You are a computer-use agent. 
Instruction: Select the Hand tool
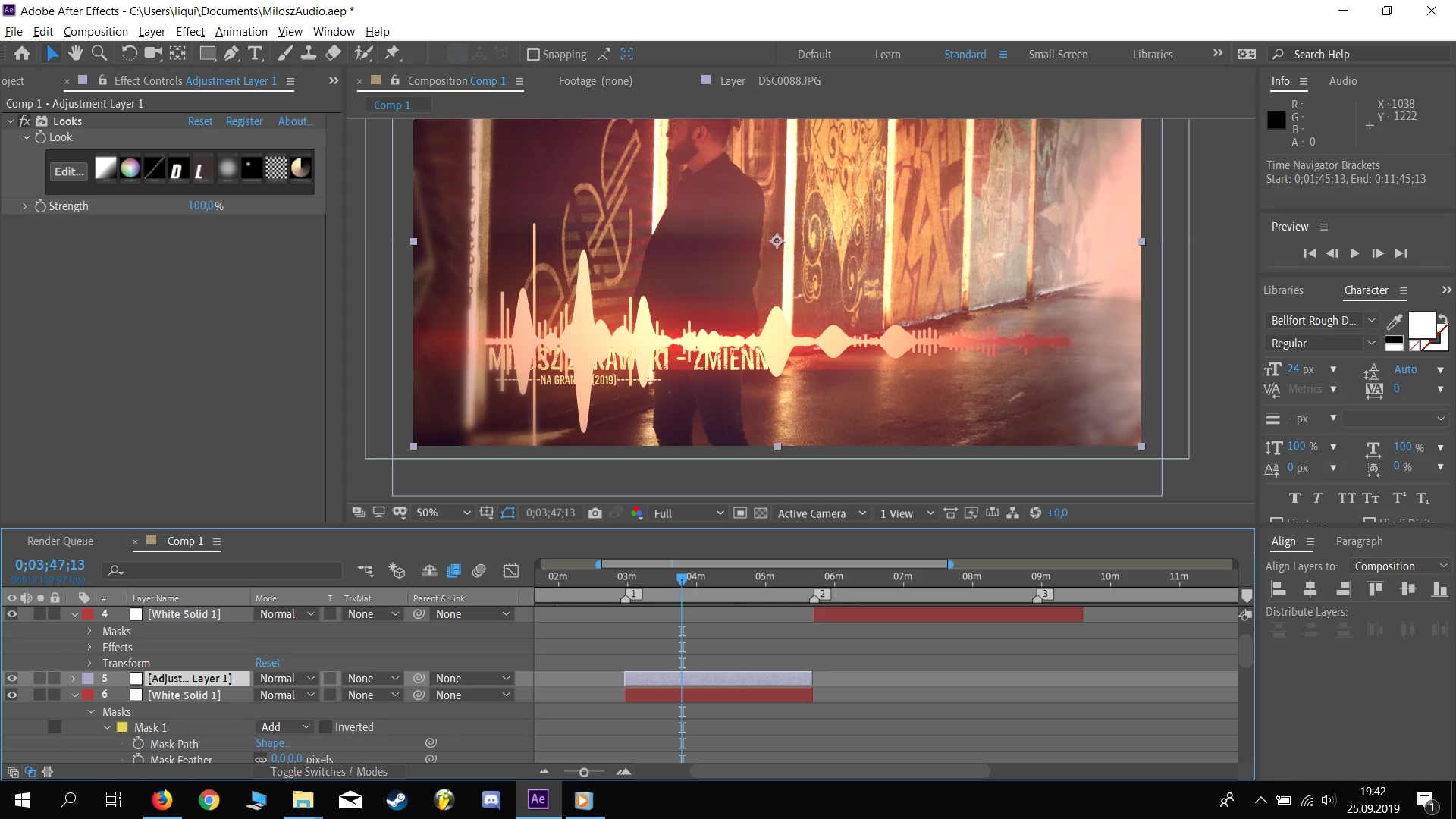click(x=75, y=53)
